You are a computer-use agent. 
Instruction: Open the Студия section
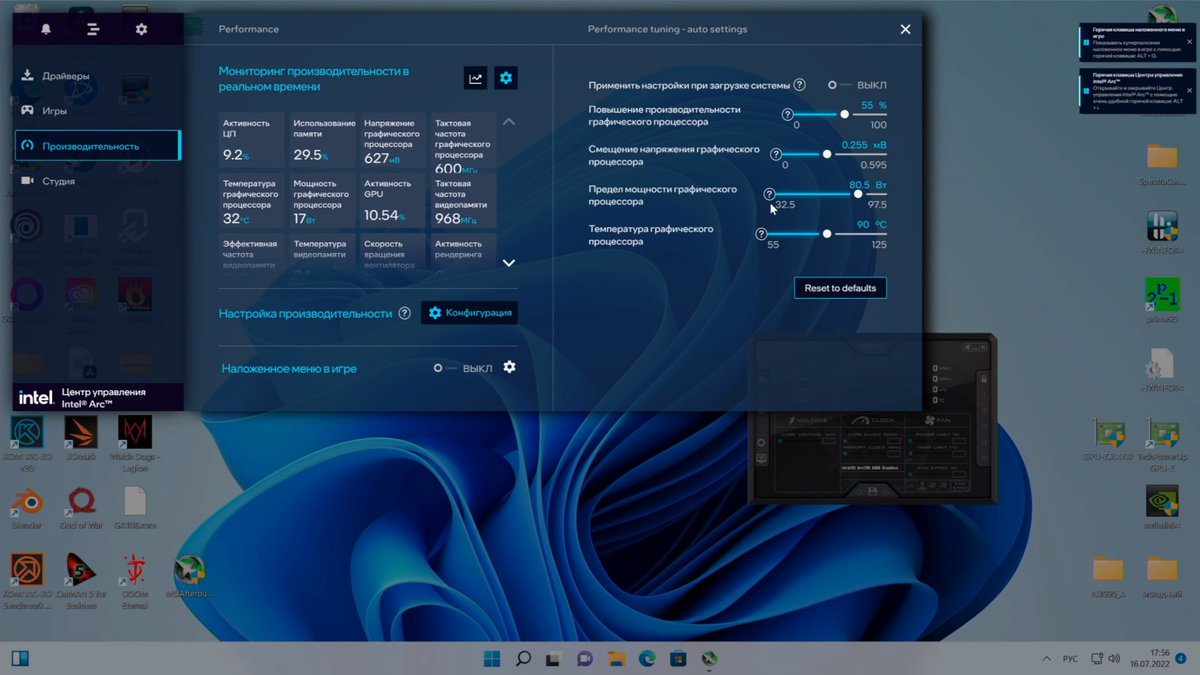58,181
